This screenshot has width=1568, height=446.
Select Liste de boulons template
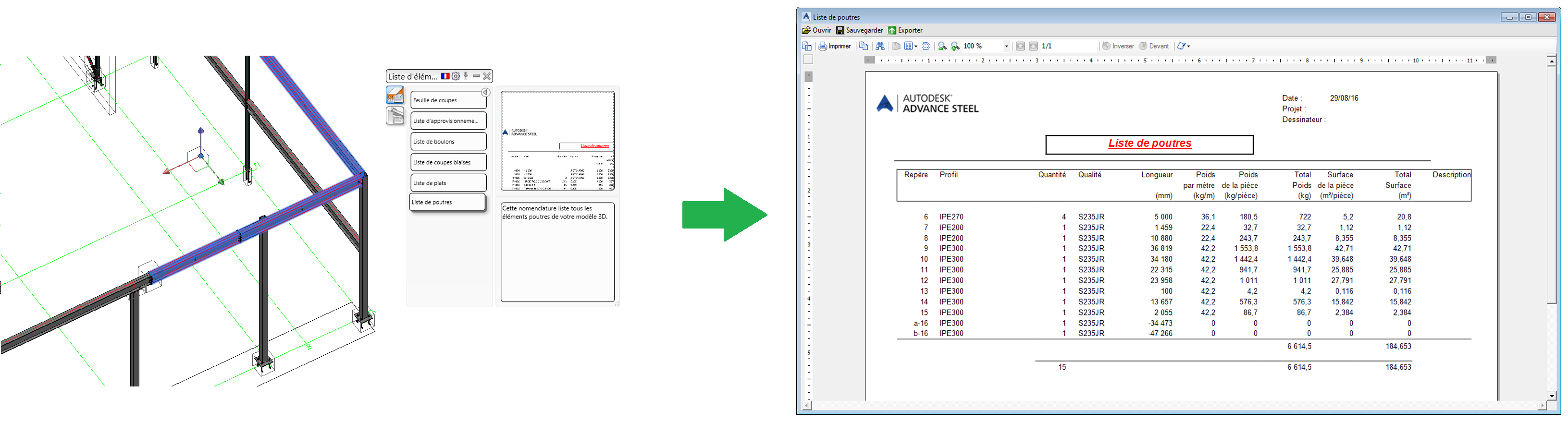[449, 141]
